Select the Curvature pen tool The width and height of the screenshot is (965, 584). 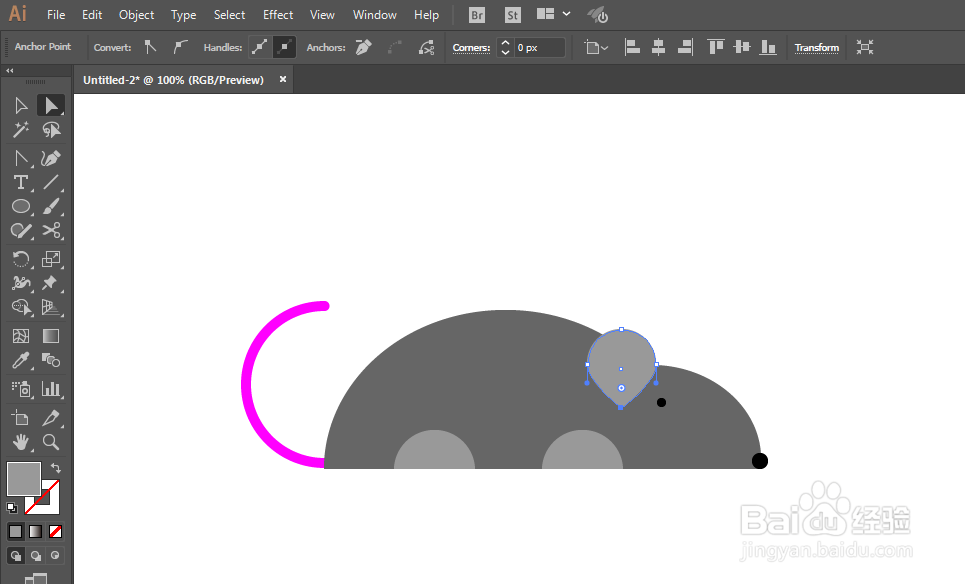point(51,158)
